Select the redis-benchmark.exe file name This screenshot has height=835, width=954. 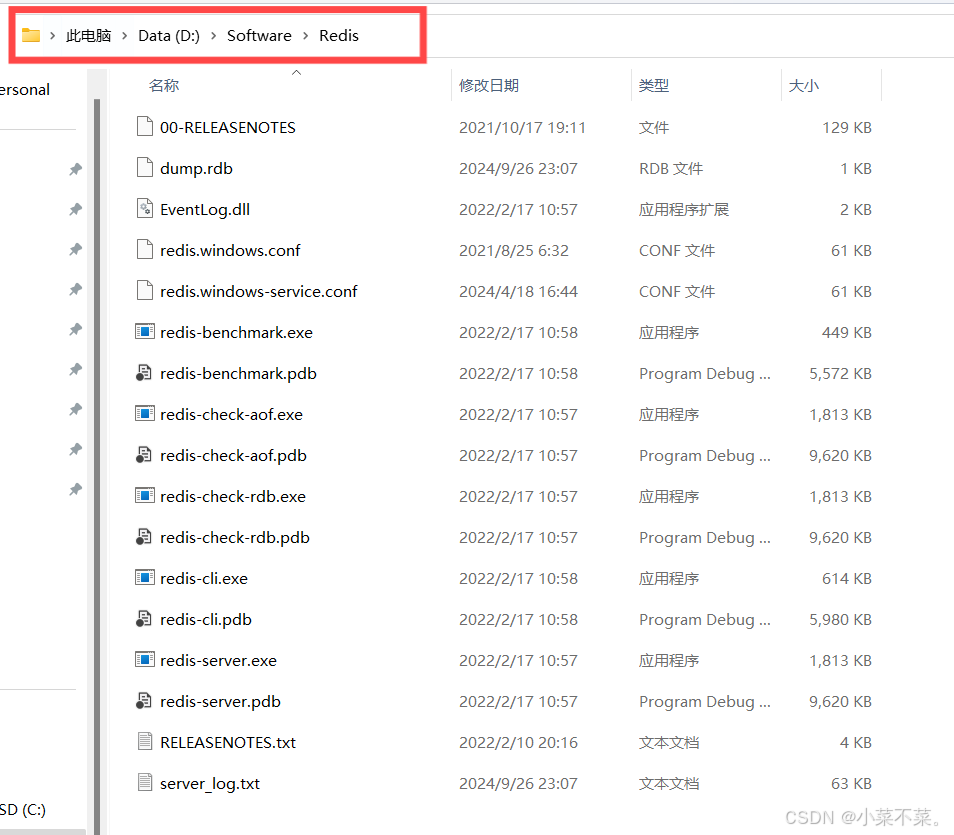pyautogui.click(x=236, y=332)
